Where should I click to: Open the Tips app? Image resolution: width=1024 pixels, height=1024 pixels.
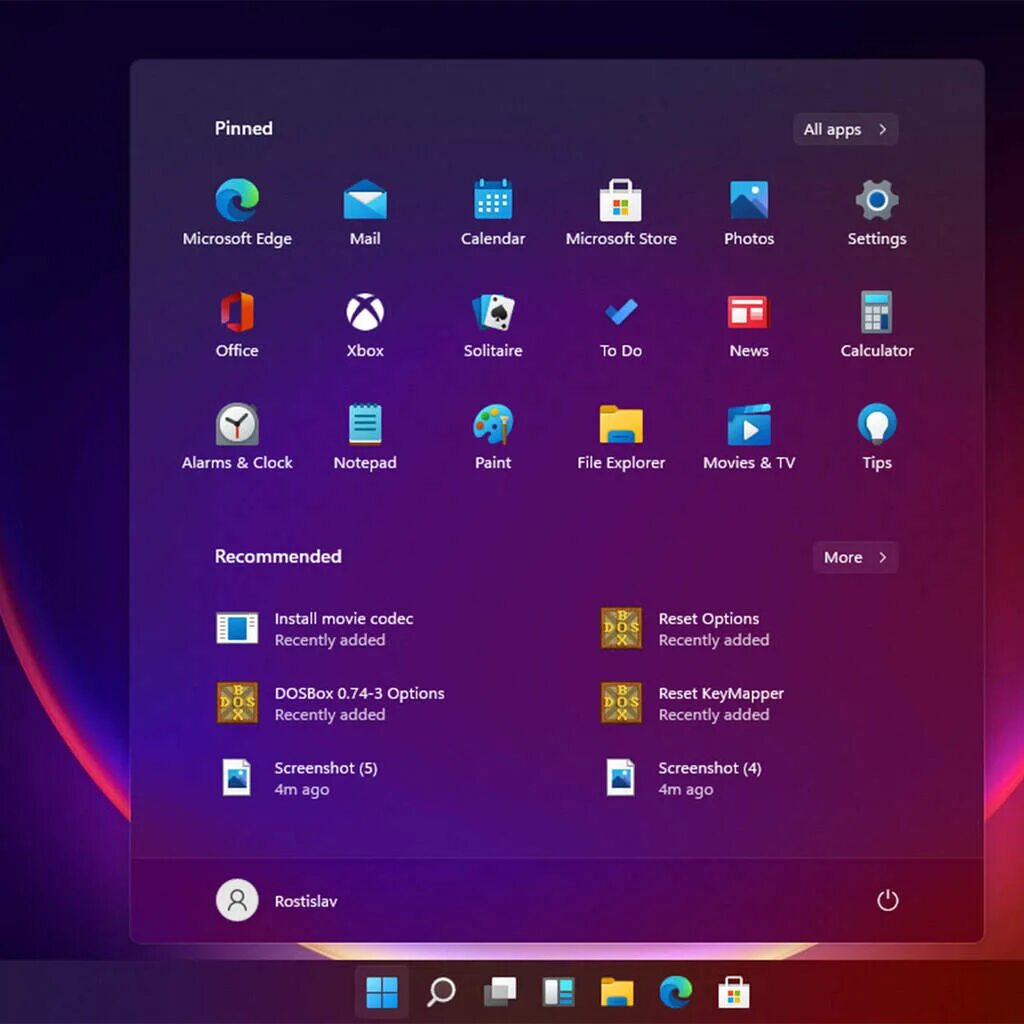[x=877, y=437]
